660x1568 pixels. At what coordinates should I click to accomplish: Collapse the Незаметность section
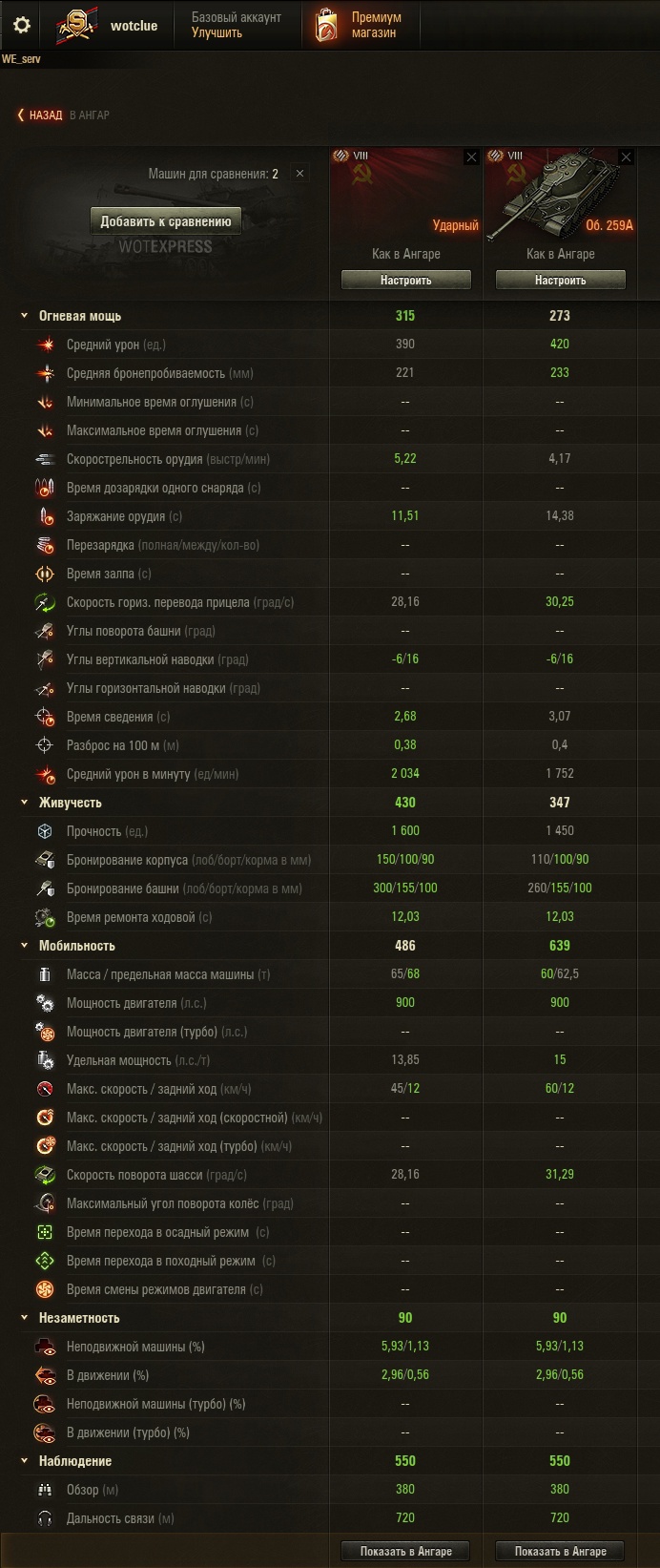25,1318
